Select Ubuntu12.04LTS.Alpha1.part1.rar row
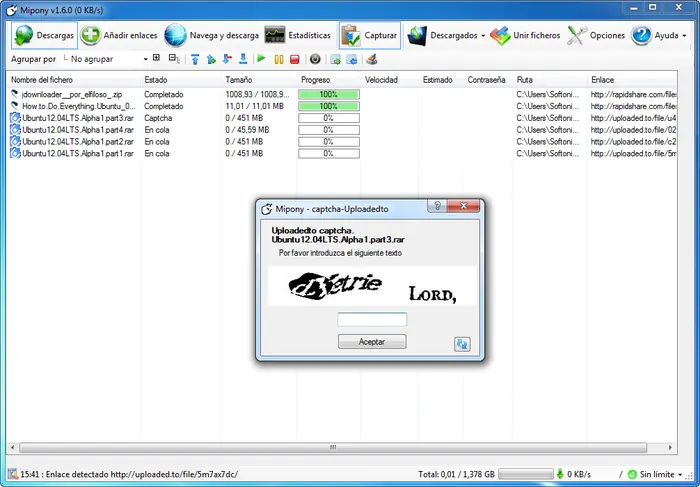The height and width of the screenshot is (487, 700). pos(342,153)
